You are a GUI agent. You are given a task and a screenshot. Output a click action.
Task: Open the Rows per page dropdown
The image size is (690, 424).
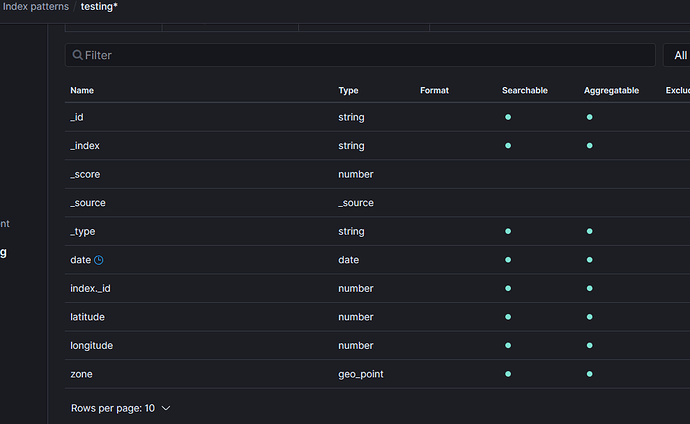pyautogui.click(x=121, y=408)
